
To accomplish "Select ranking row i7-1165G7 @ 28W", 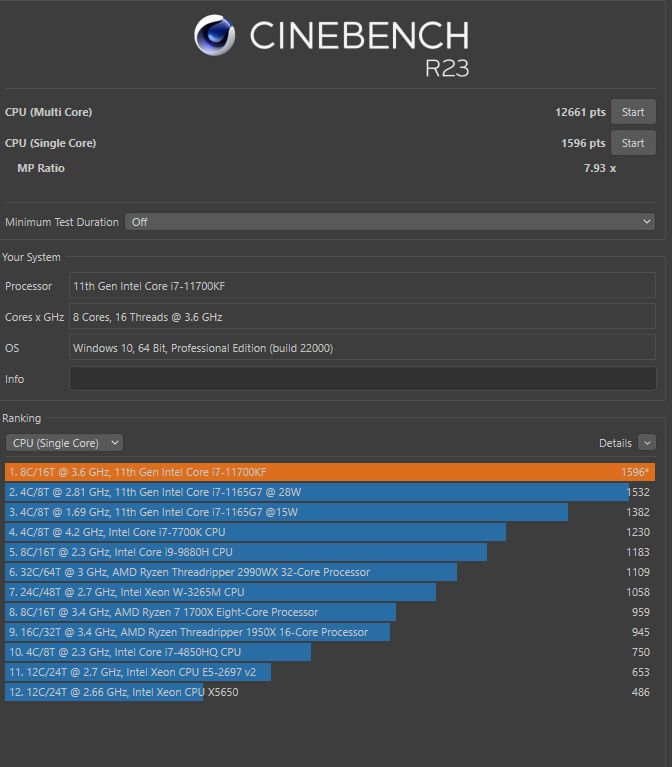I will 330,492.
